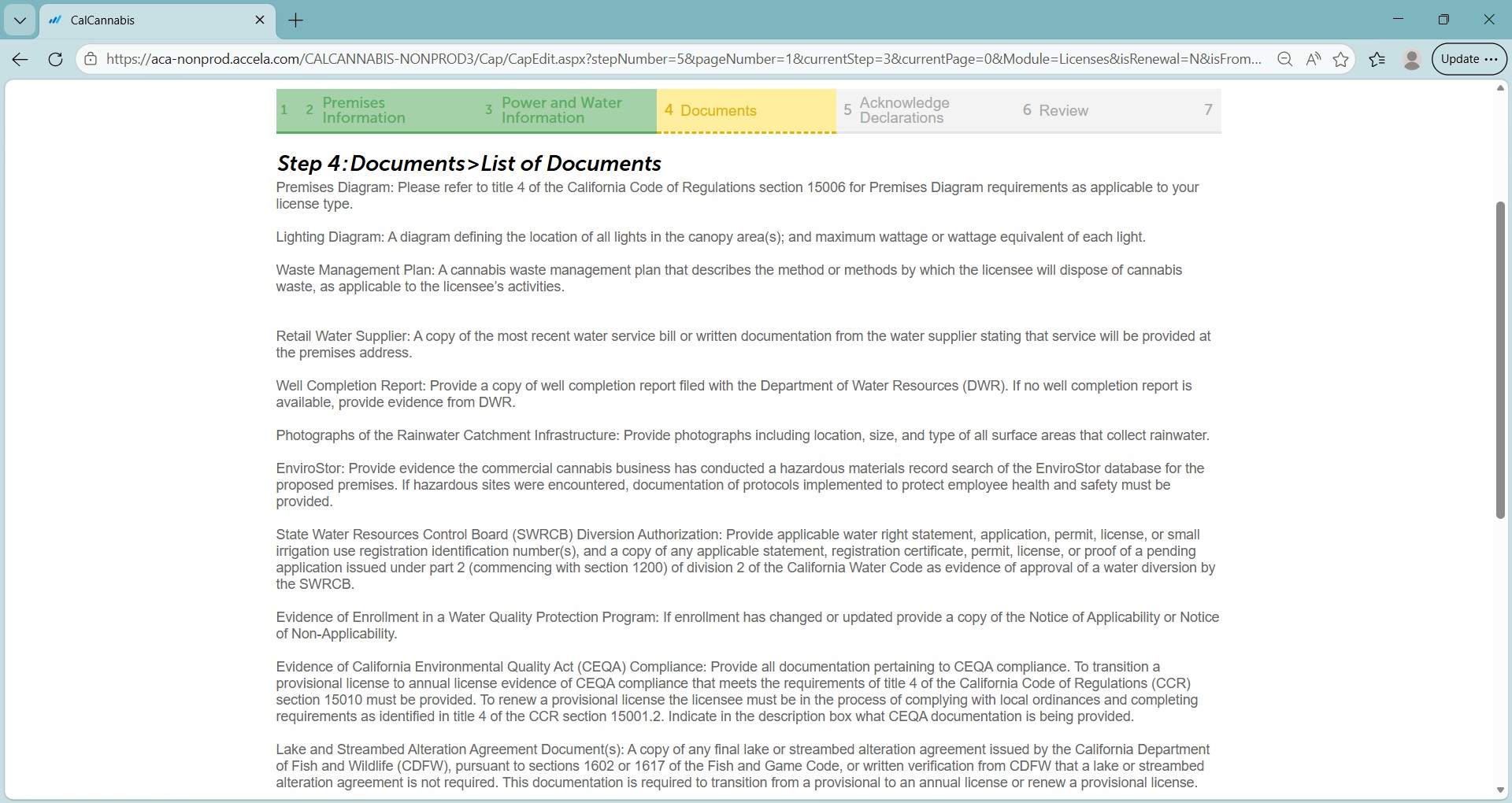Reload the current page
Viewport: 1512px width, 803px height.
(55, 59)
